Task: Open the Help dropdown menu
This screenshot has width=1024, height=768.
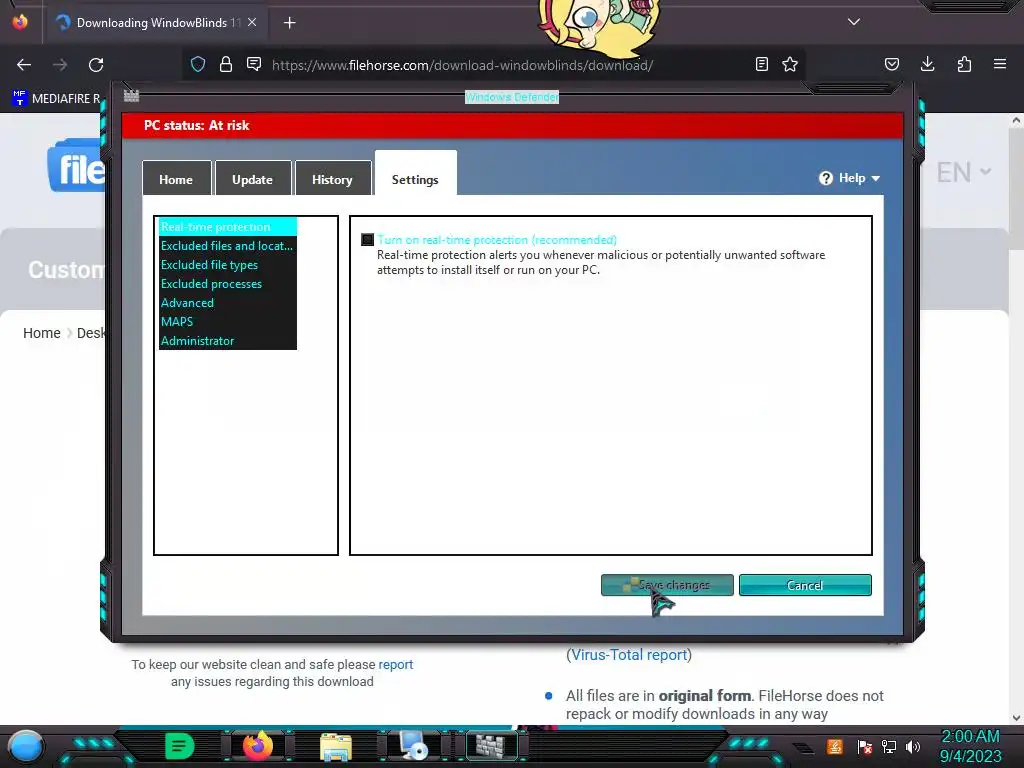Action: (850, 178)
